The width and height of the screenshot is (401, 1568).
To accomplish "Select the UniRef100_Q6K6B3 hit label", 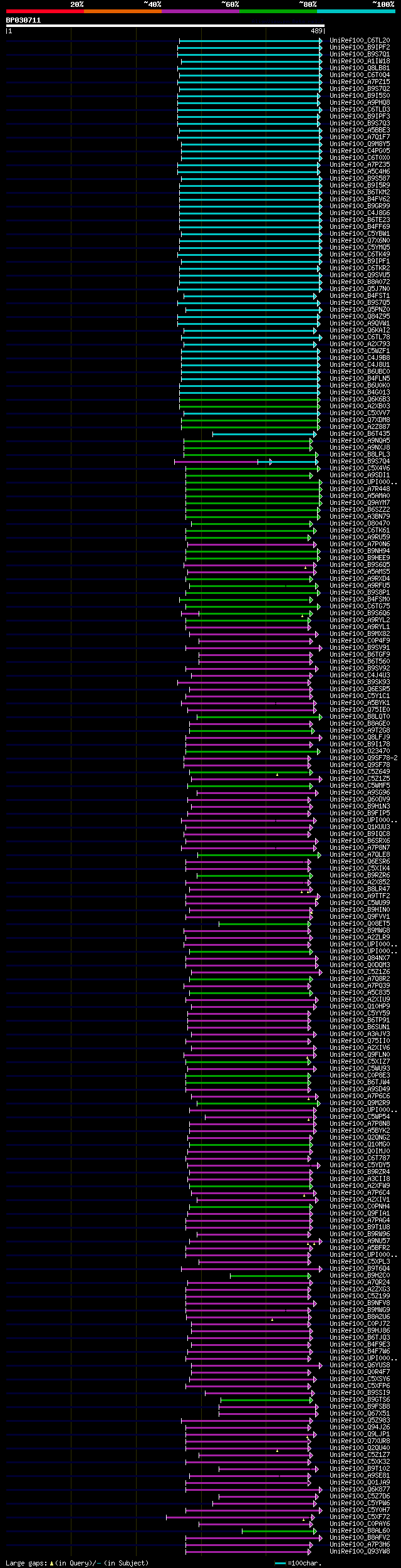I will click(360, 400).
